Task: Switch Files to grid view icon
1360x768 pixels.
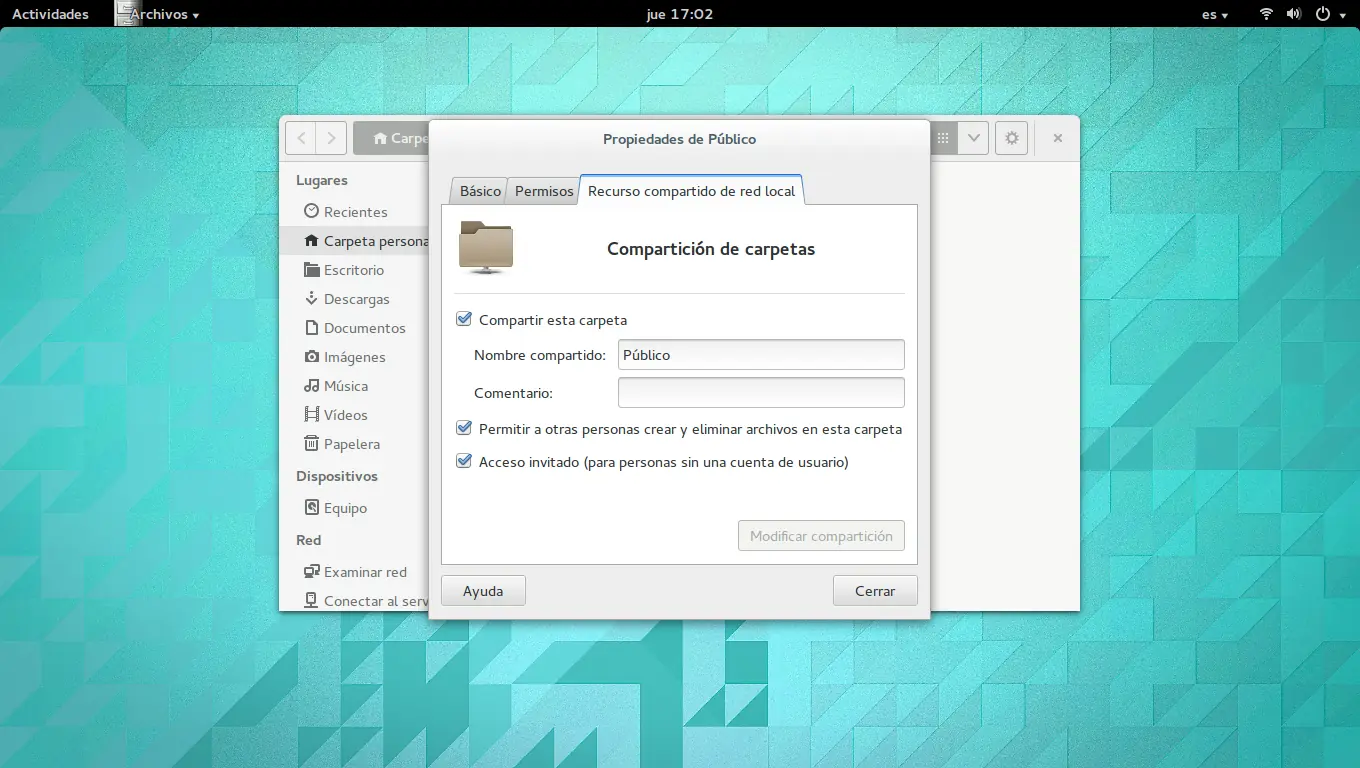Action: click(943, 138)
